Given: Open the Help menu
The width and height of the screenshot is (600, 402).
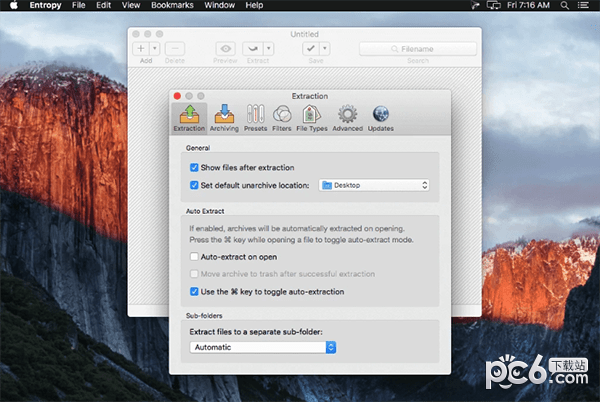Looking at the screenshot, I should [254, 5].
